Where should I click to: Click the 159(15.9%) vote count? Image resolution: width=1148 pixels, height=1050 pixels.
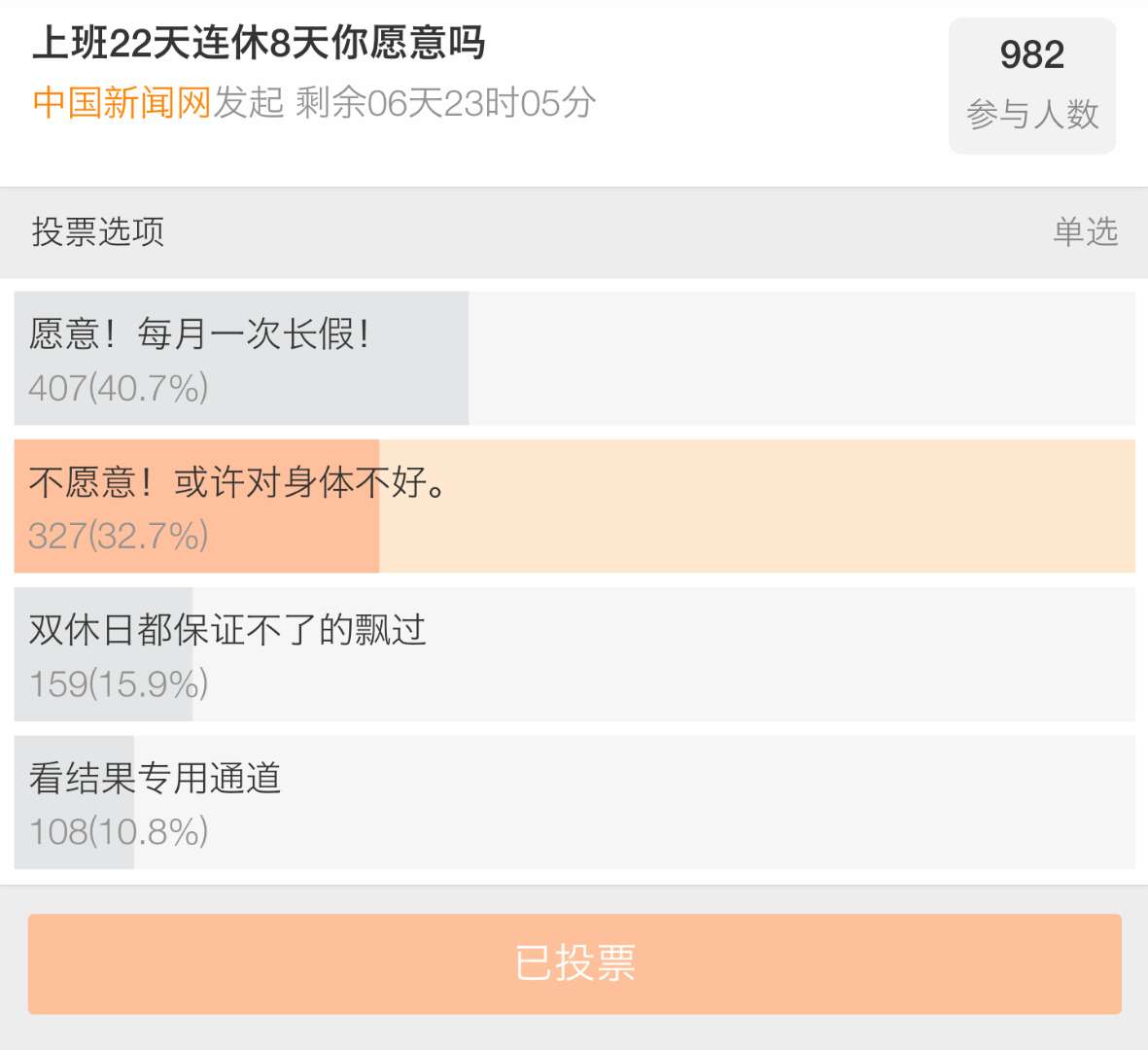coord(119,683)
